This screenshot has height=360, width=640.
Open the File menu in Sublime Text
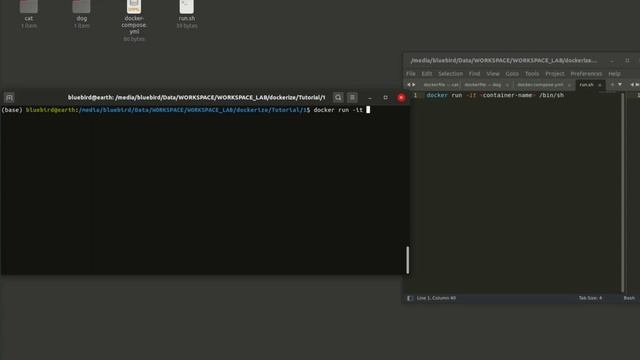point(411,74)
